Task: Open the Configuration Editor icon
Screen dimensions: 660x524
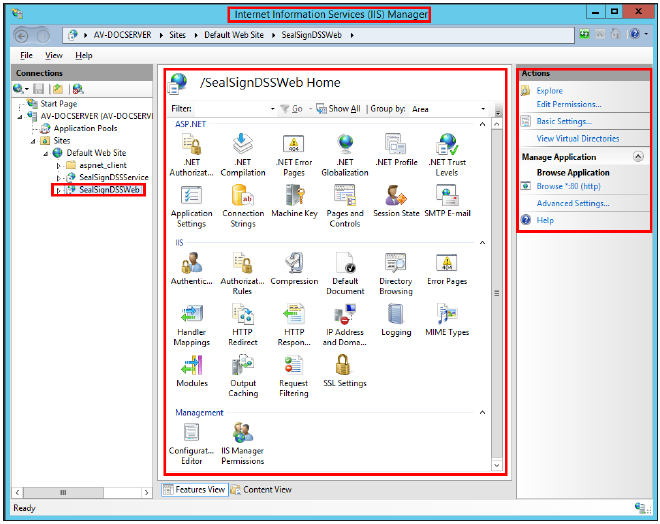Action: click(191, 435)
